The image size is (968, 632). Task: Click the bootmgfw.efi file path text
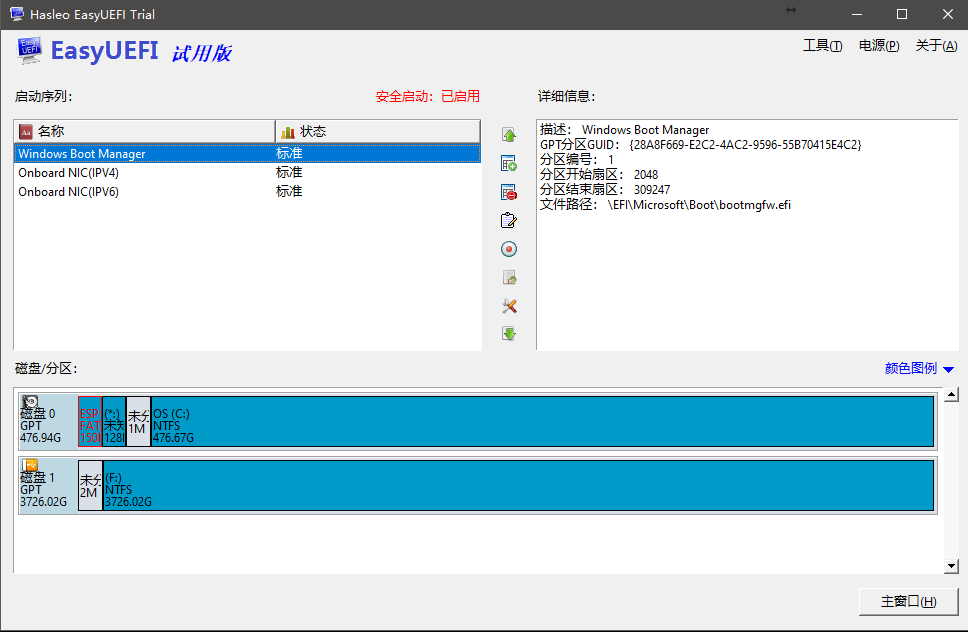pyautogui.click(x=699, y=205)
